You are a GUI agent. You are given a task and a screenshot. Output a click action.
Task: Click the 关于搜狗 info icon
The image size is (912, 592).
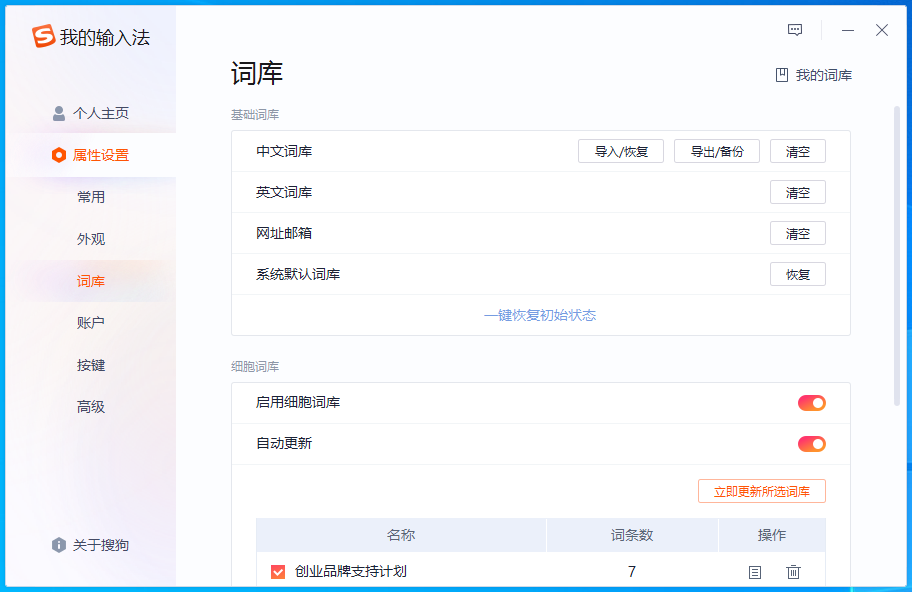point(59,545)
